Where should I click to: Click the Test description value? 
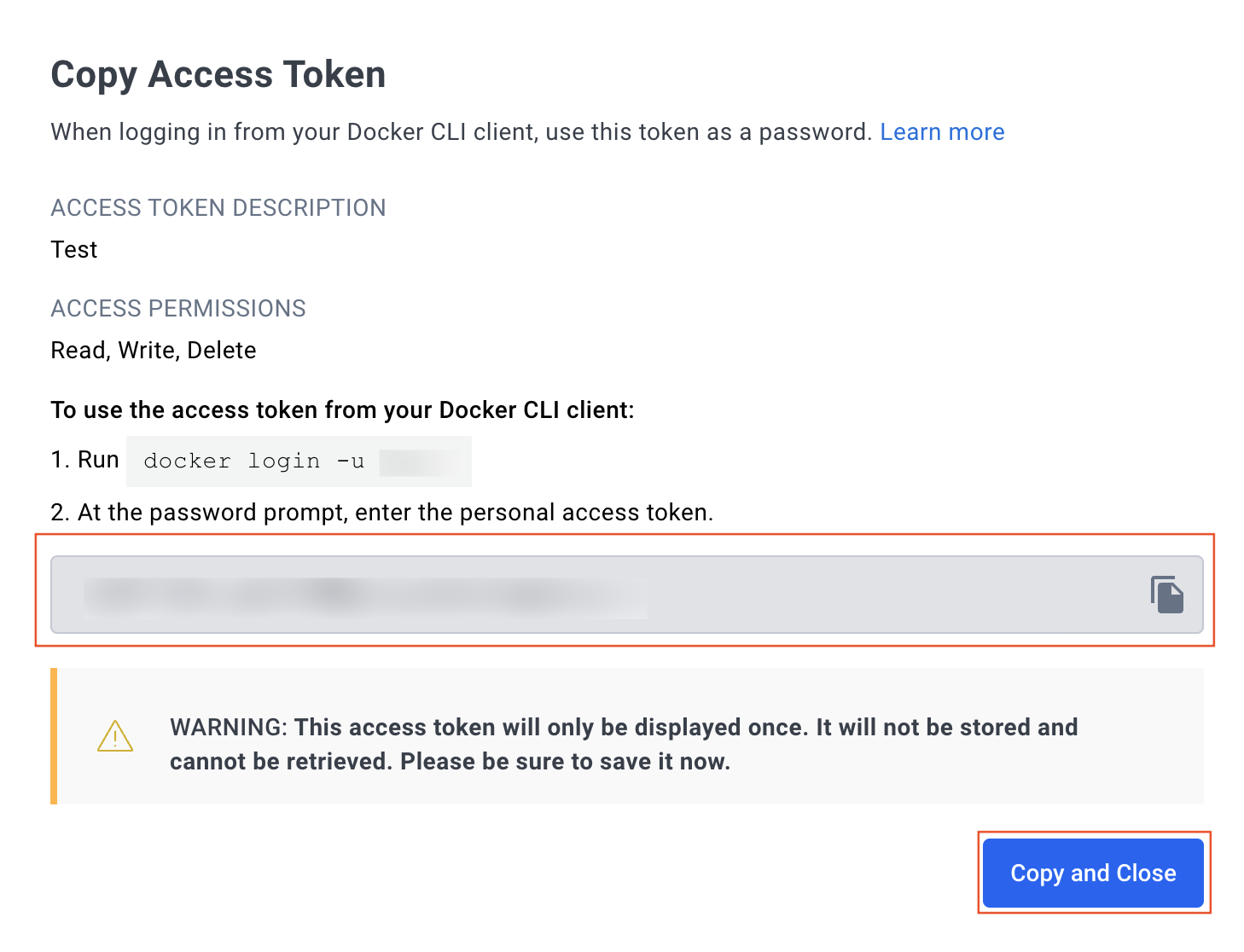74,250
